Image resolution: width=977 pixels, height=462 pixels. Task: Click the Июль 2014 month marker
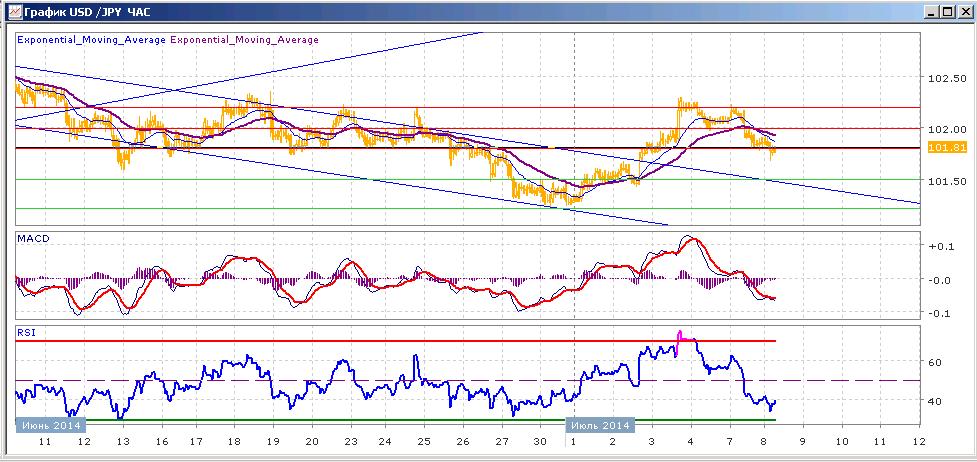pos(599,426)
